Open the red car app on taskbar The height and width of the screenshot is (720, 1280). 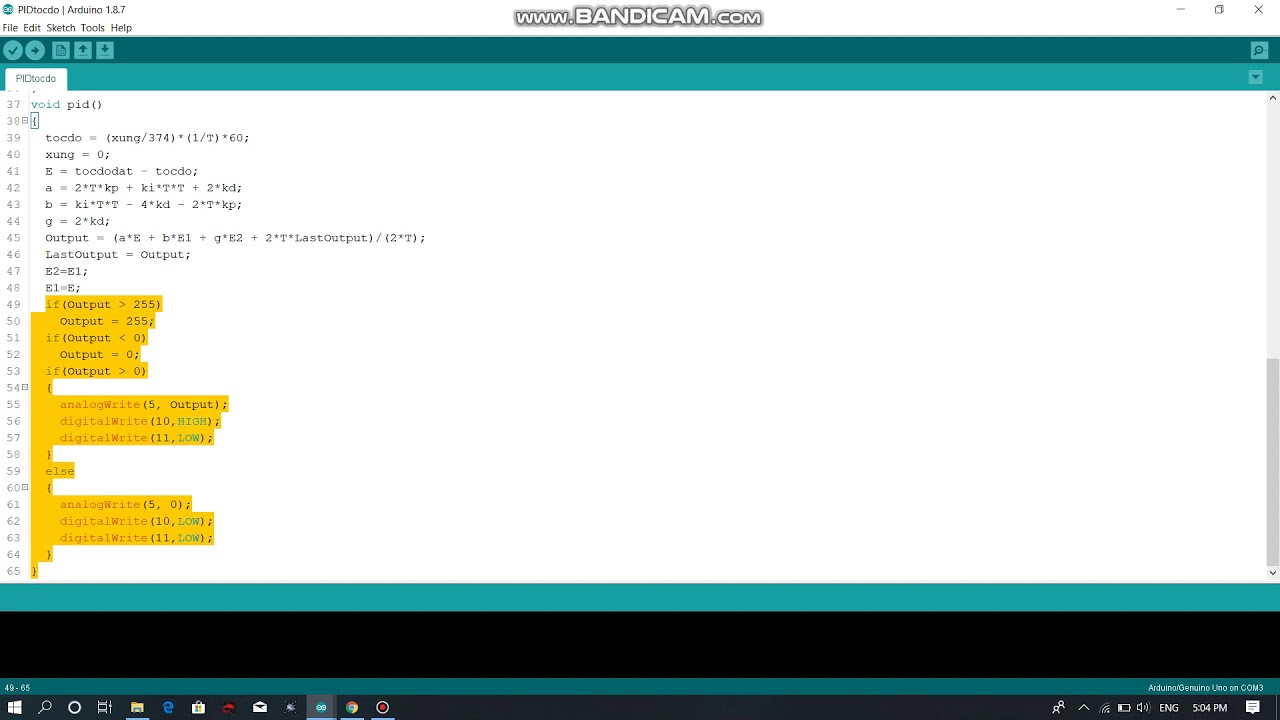coord(229,707)
